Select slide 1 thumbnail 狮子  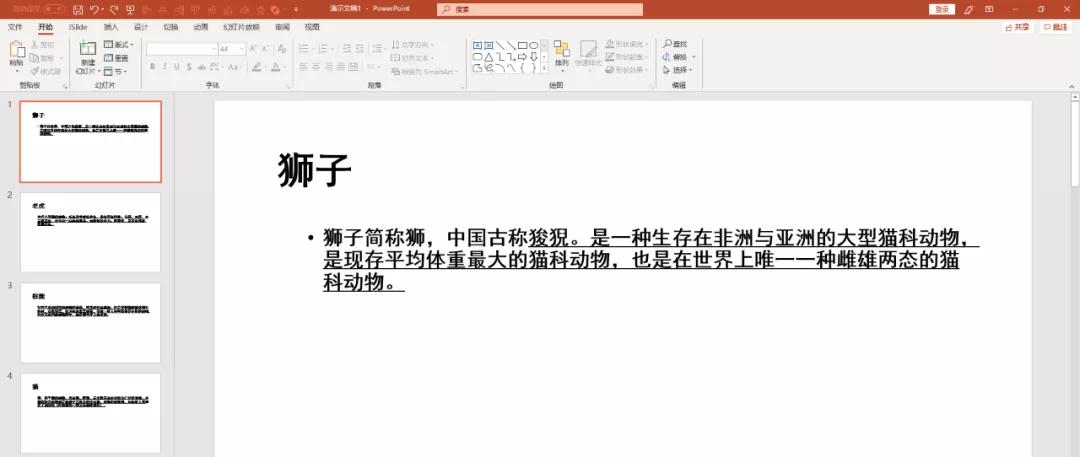tap(90, 141)
